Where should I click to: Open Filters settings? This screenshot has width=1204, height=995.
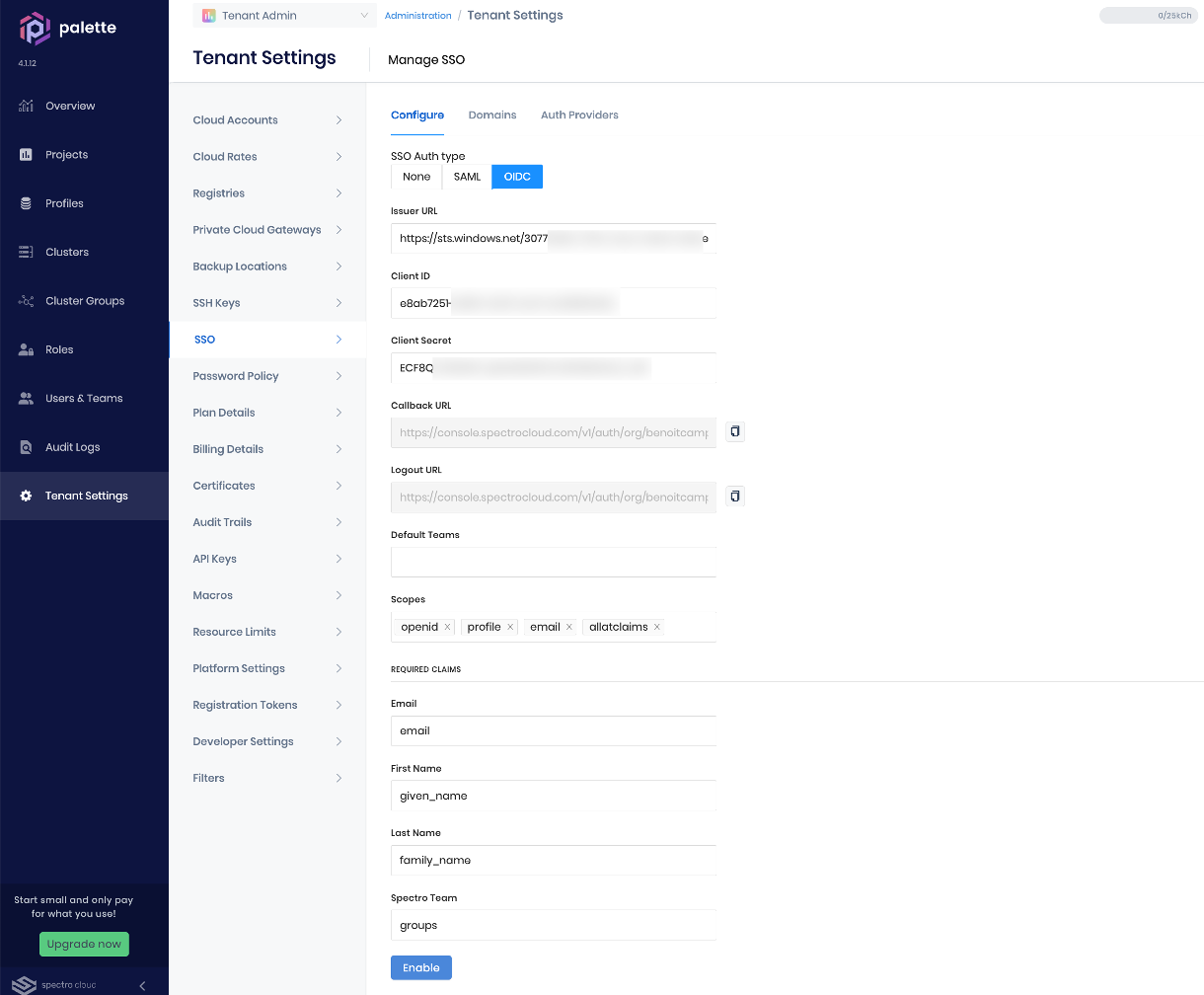pyautogui.click(x=267, y=778)
